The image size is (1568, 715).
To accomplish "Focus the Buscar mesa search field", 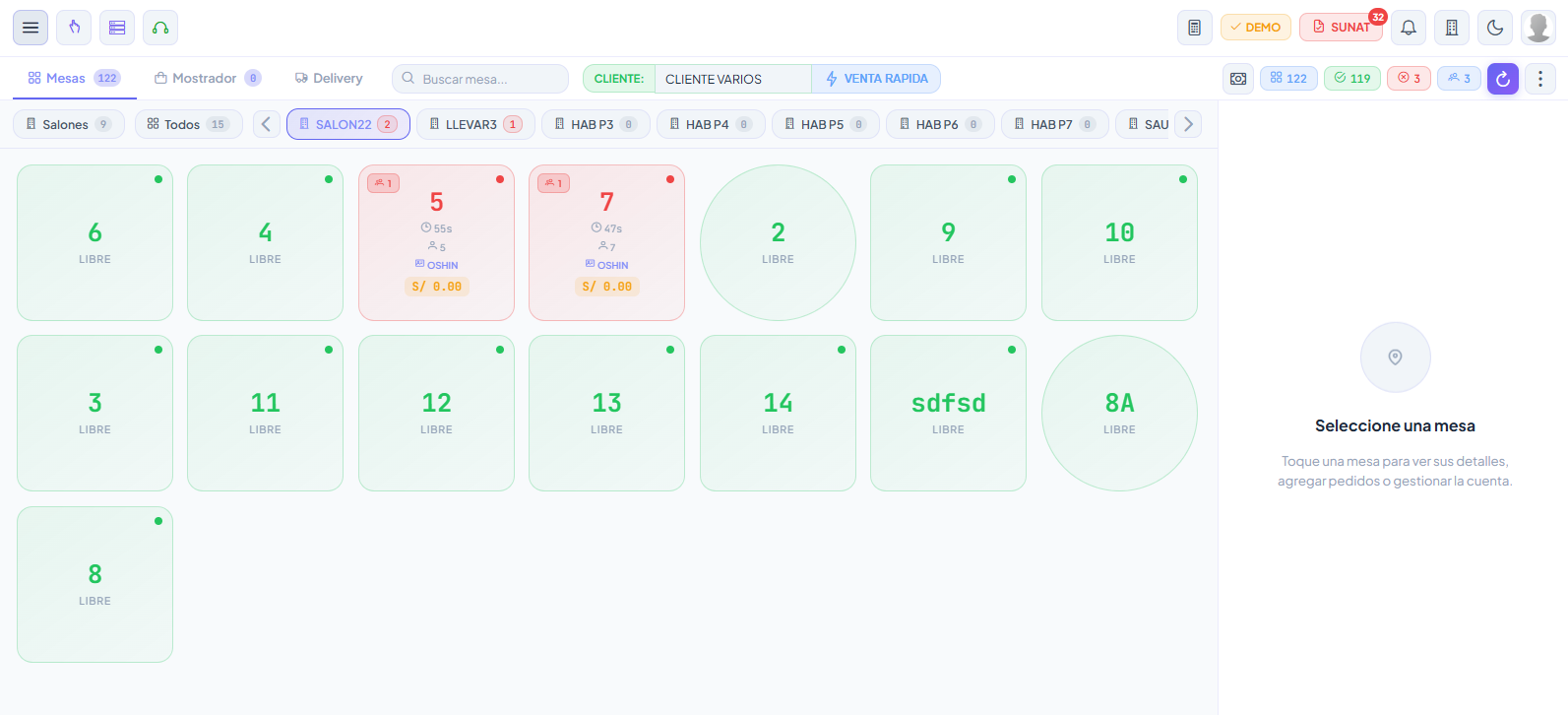I will (480, 79).
